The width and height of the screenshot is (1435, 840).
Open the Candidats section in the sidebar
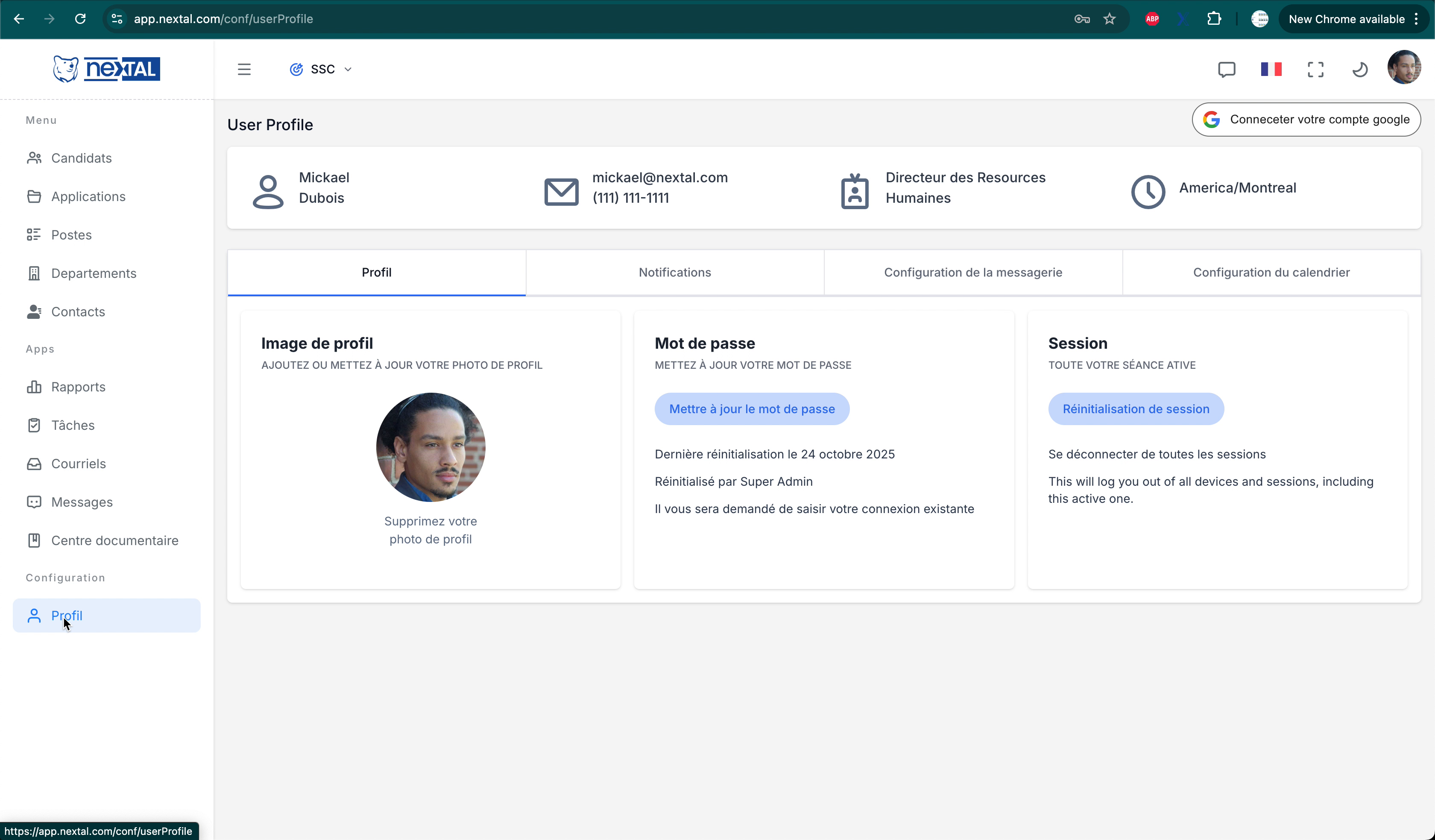click(x=82, y=158)
